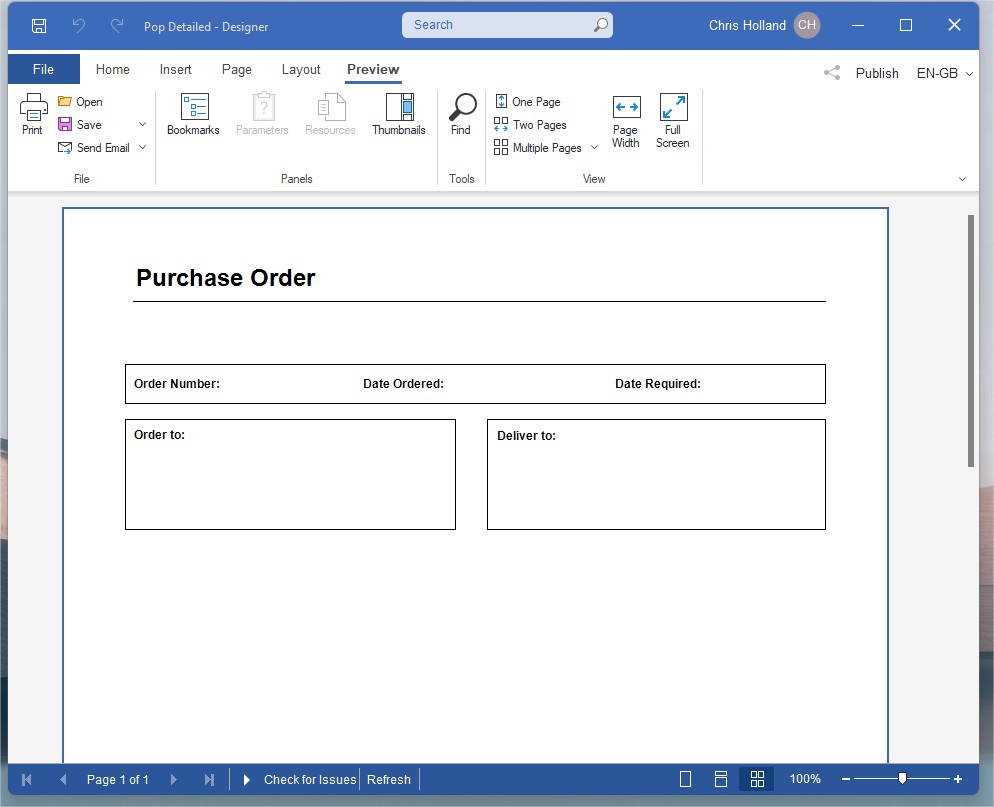Go to the next page
994x807 pixels.
tap(174, 779)
